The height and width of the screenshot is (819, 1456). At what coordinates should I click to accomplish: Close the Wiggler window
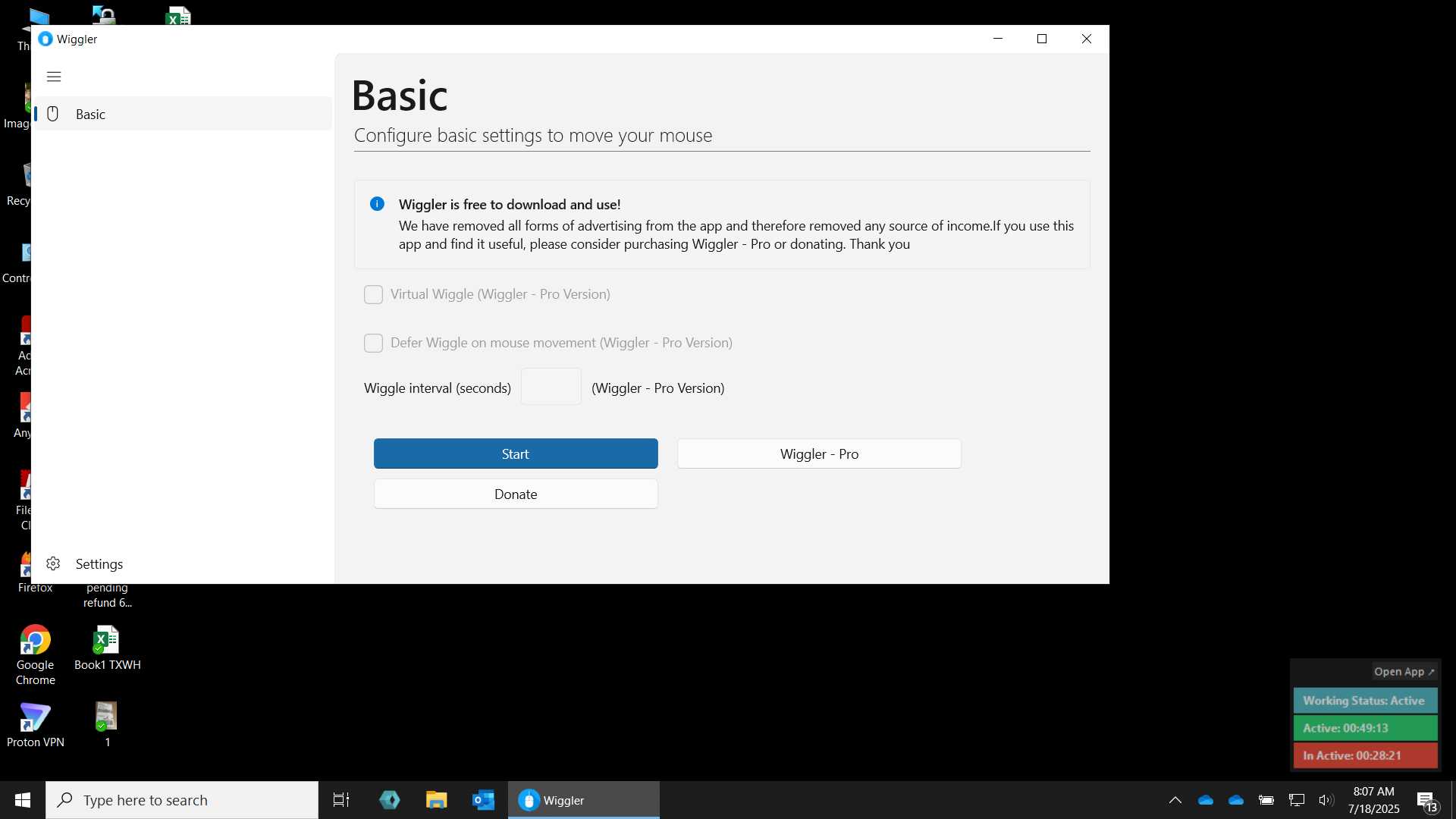click(x=1087, y=39)
